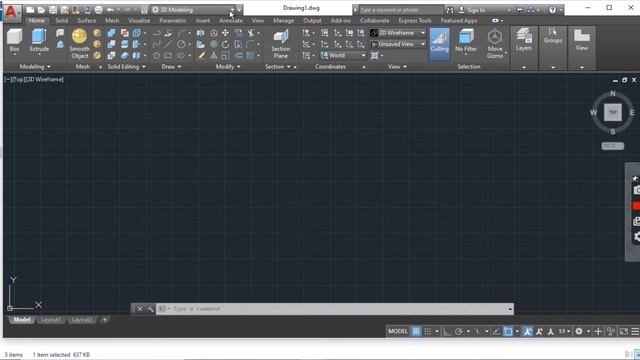Switch to the Visualize ribbon tab
The image size is (640, 360).
coord(139,20)
